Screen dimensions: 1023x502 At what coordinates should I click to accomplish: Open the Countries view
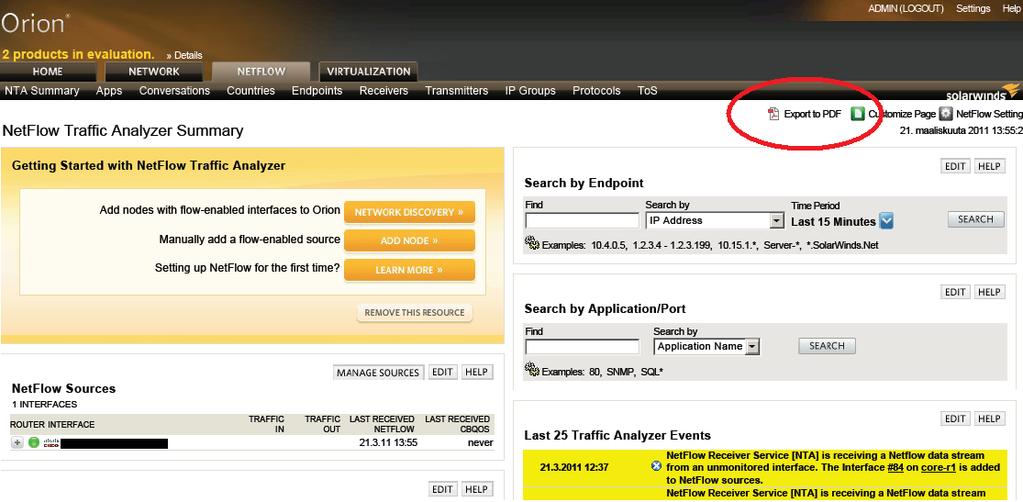point(251,91)
